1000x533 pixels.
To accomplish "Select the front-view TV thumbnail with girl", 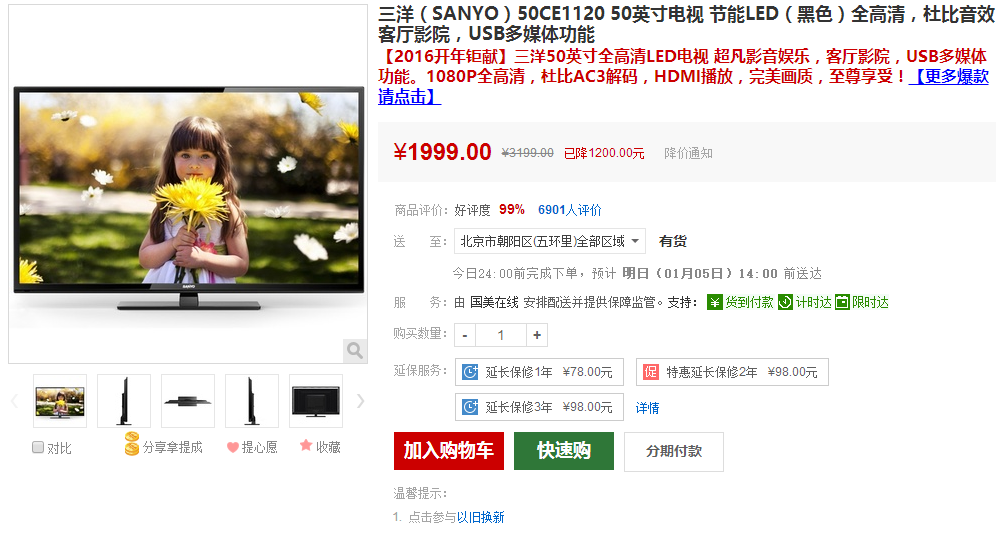I will click(x=60, y=401).
